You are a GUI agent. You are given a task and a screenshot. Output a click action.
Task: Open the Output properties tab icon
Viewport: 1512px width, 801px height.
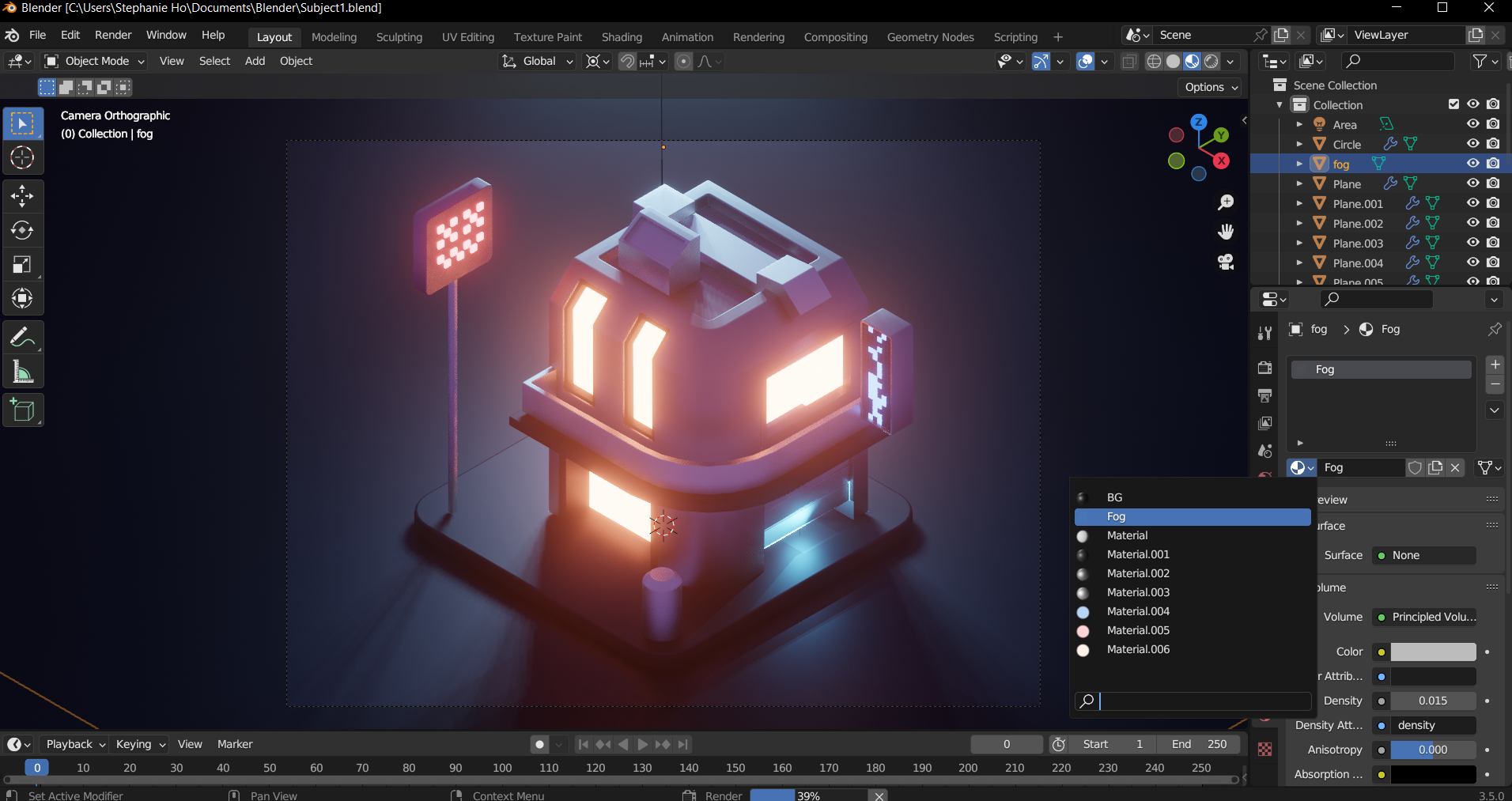click(1264, 395)
